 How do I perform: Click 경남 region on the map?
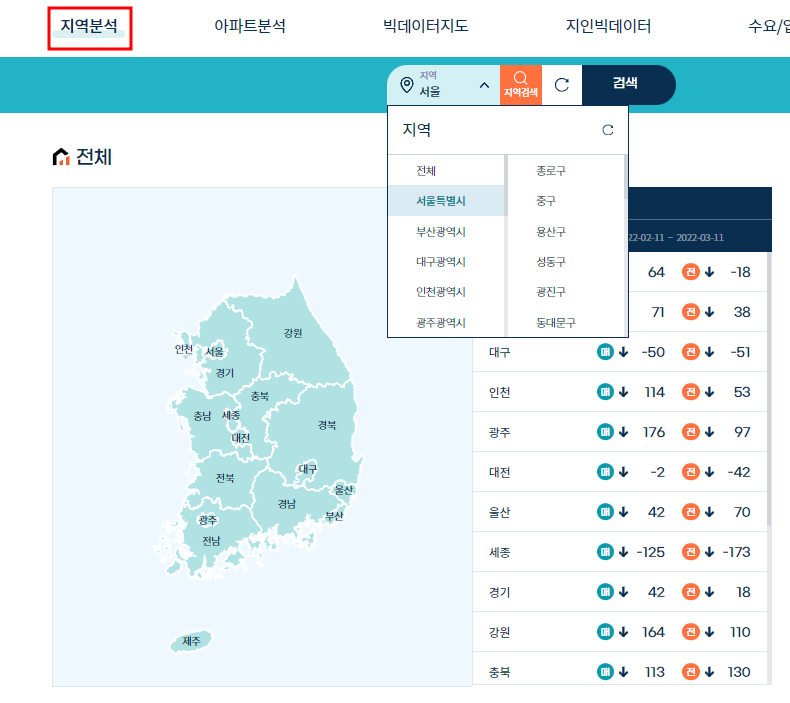pos(287,504)
